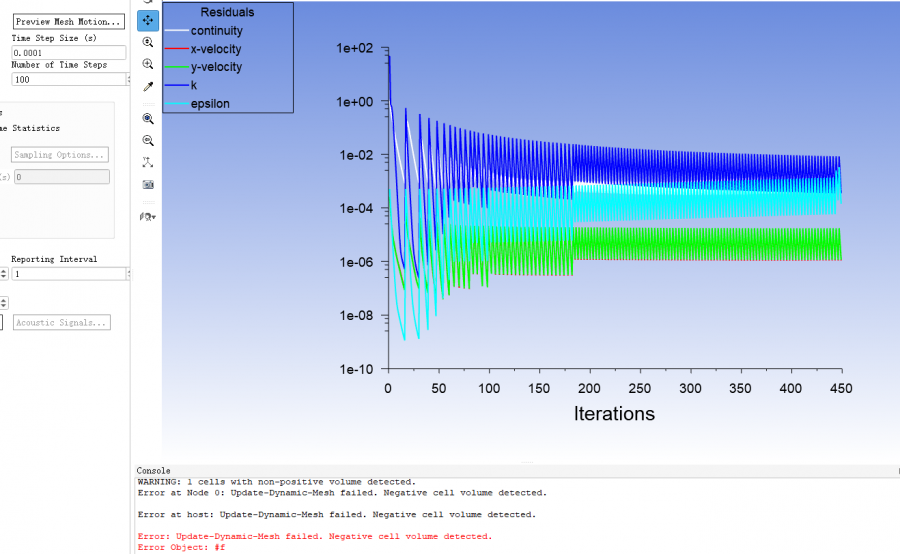Open the view options dropdown icon
900x554 pixels.
(148, 217)
